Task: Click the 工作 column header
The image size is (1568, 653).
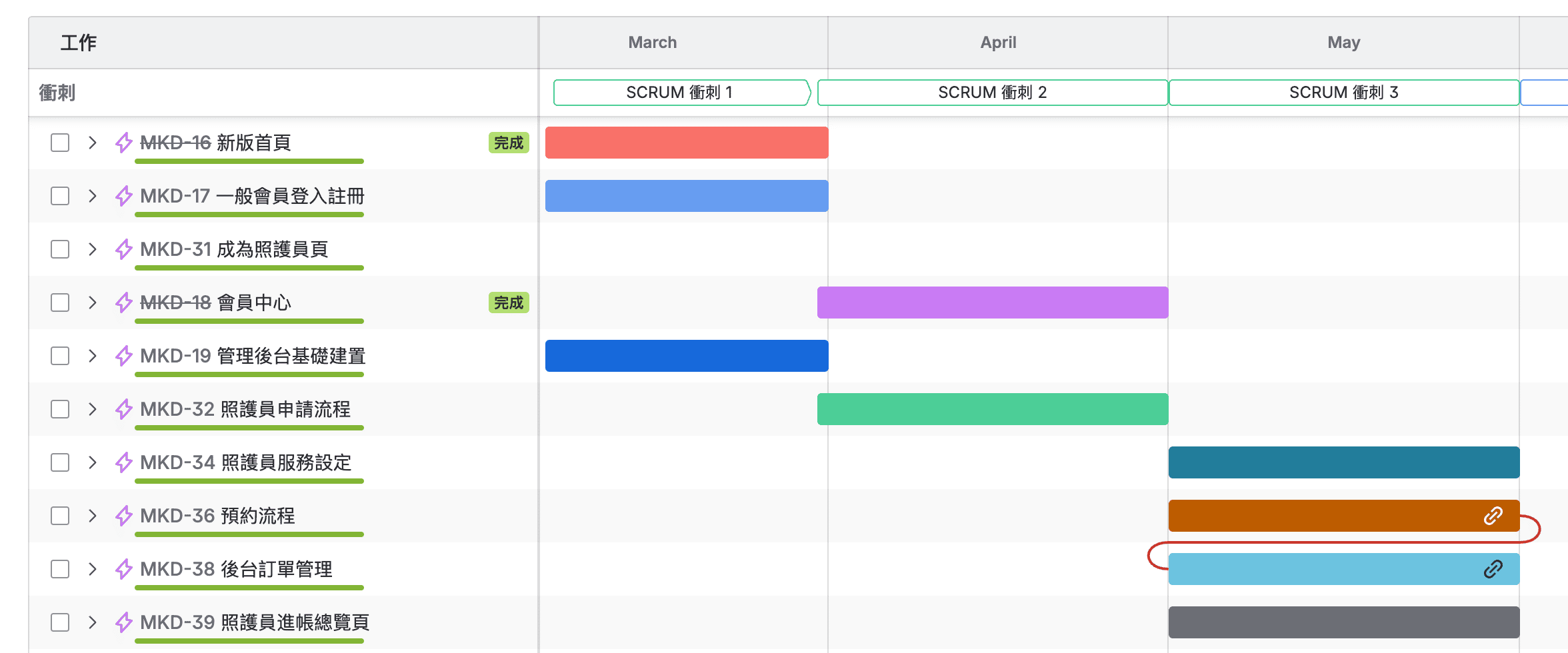Action: point(79,43)
